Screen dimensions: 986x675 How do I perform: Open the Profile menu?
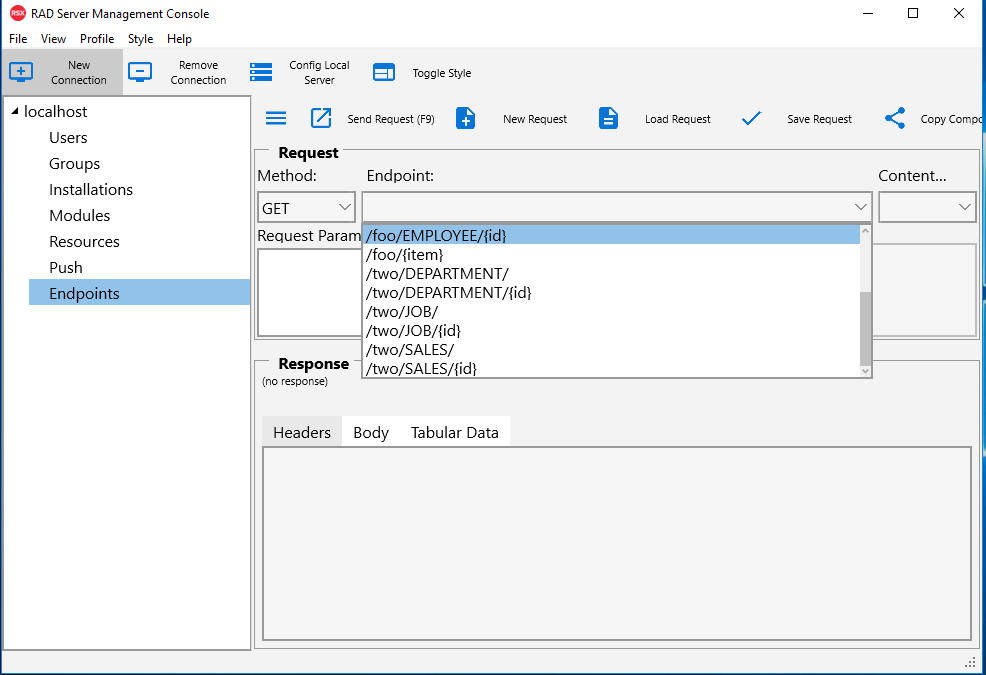pos(97,38)
